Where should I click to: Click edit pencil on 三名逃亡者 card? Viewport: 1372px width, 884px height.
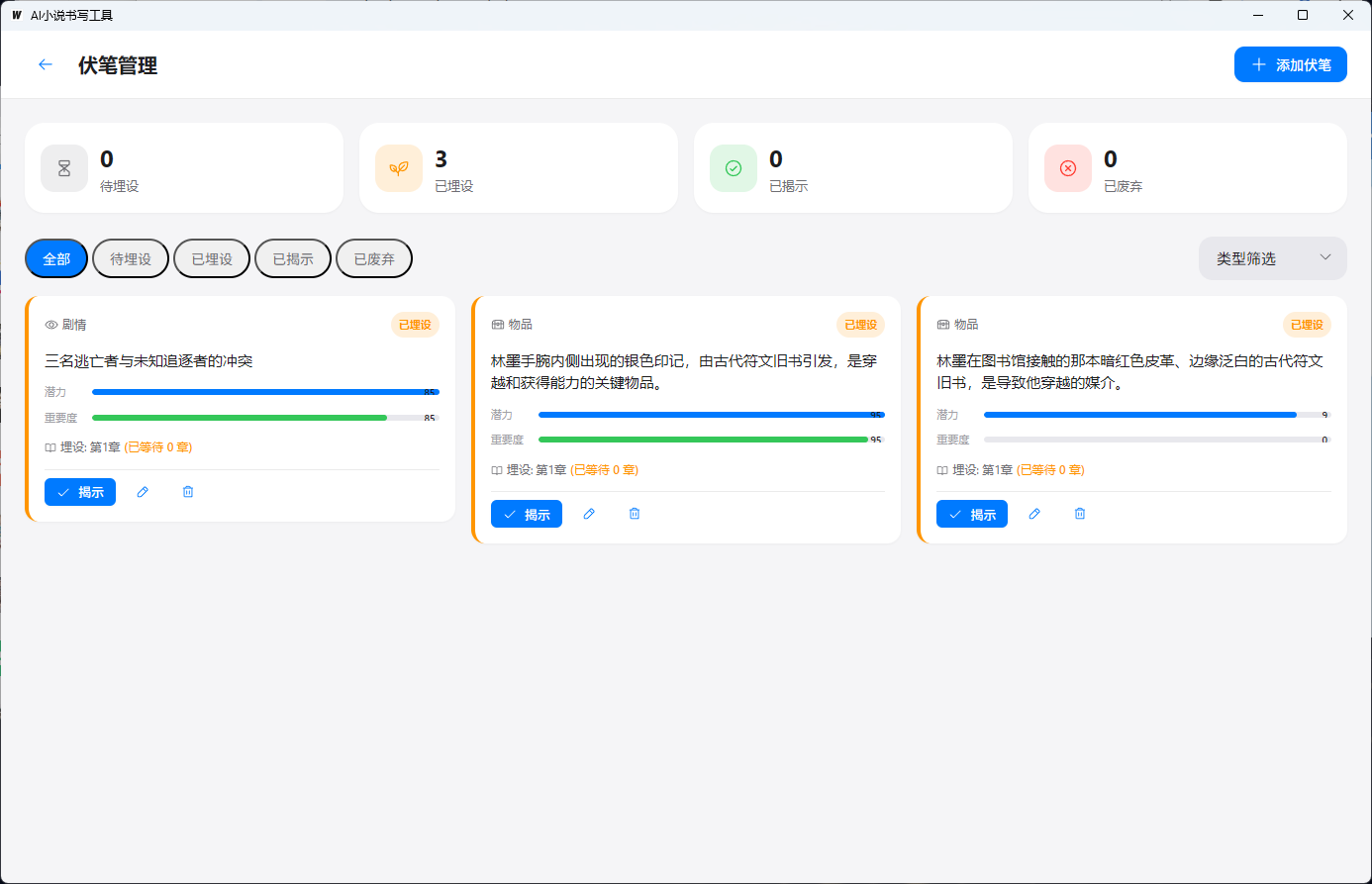pos(143,492)
